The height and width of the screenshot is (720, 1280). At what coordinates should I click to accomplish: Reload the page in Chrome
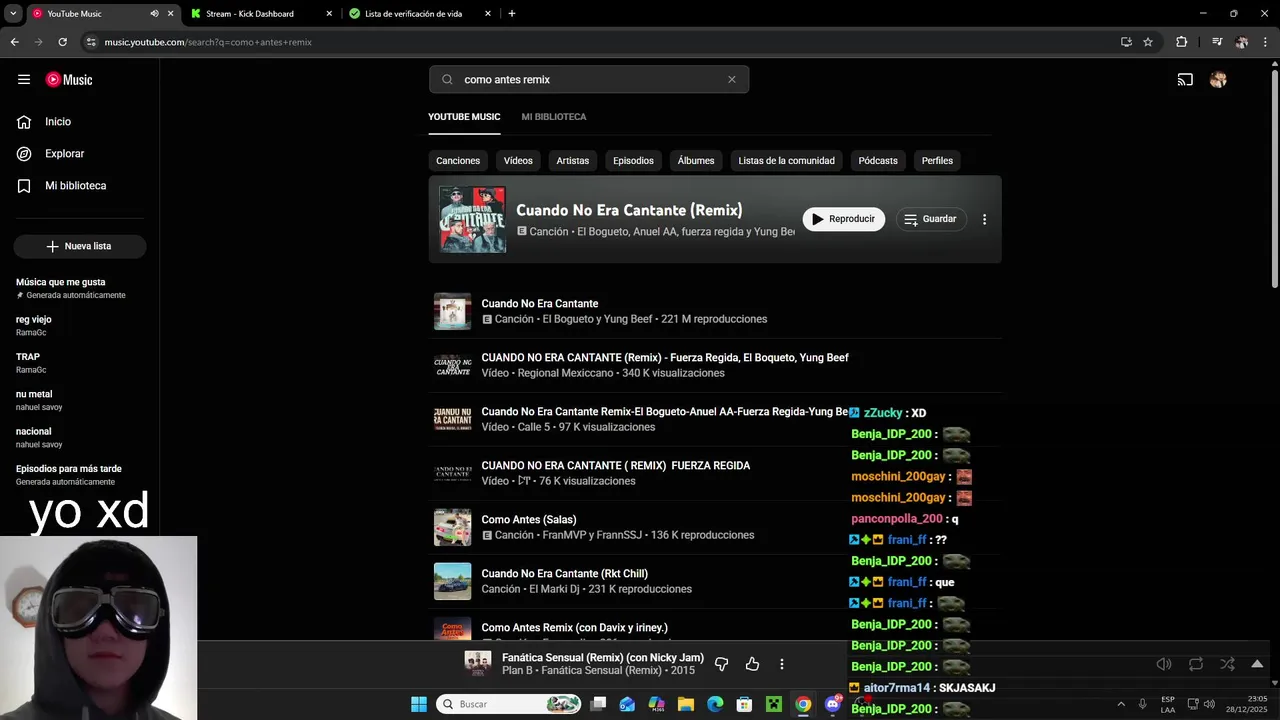pos(62,42)
